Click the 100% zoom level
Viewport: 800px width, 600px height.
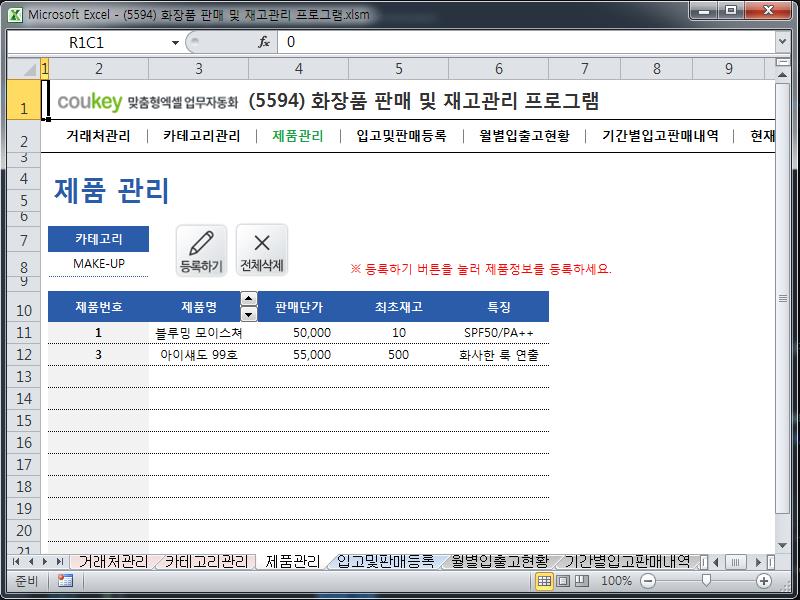616,581
